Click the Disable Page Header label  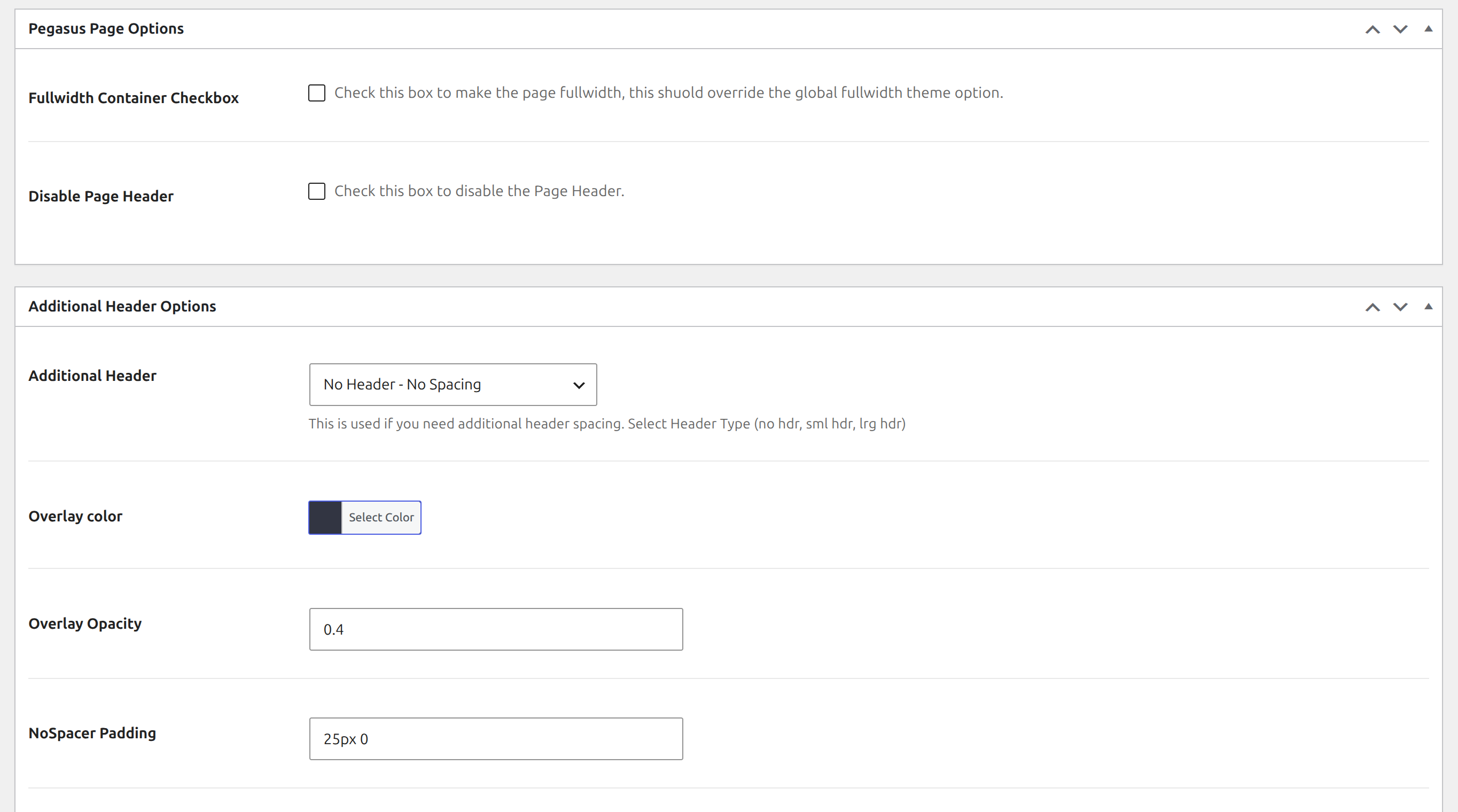click(x=101, y=197)
